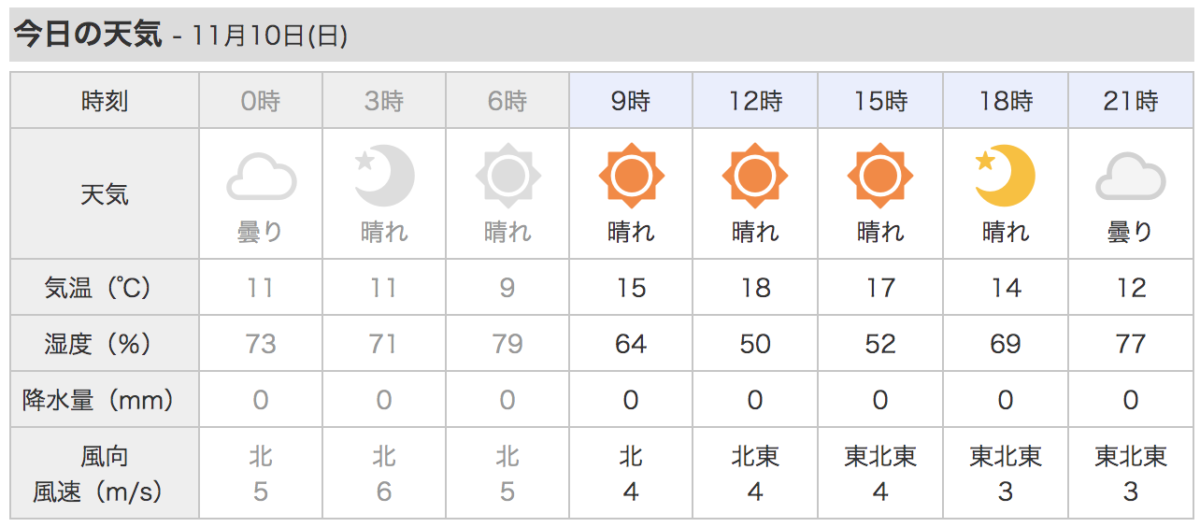Click the orange sun icon at 12時
This screenshot has height=527, width=1200.
coord(755,176)
